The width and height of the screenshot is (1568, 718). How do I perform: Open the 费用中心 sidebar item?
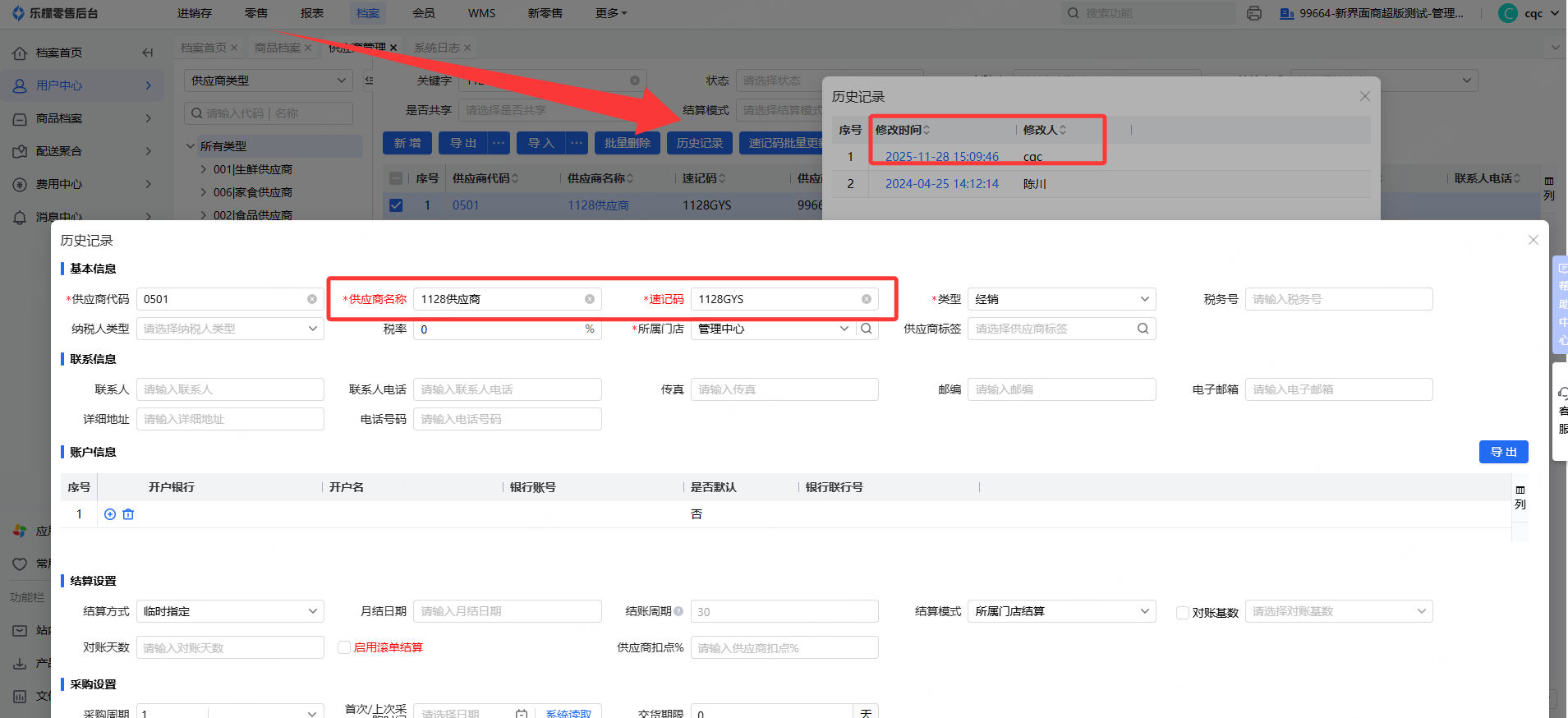pyautogui.click(x=82, y=184)
